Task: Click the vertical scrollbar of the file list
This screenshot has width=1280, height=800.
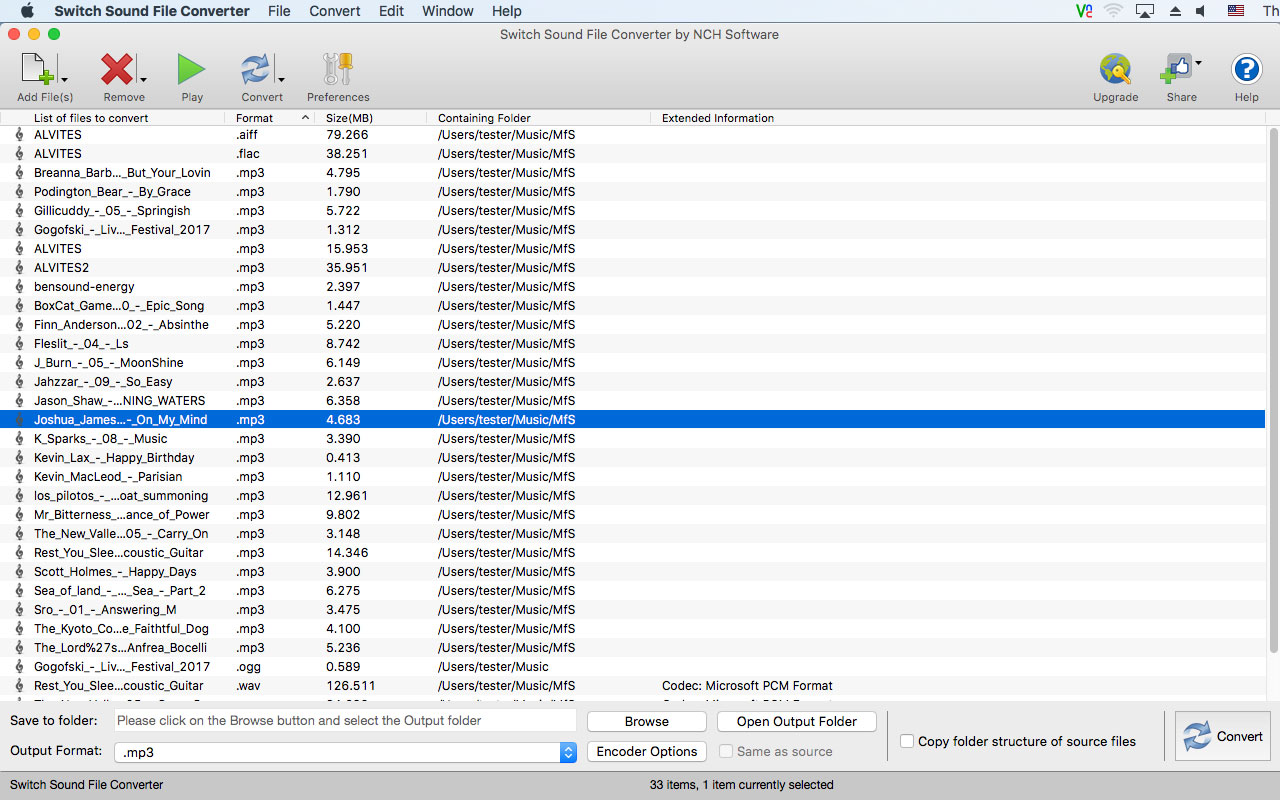Action: [x=1273, y=390]
